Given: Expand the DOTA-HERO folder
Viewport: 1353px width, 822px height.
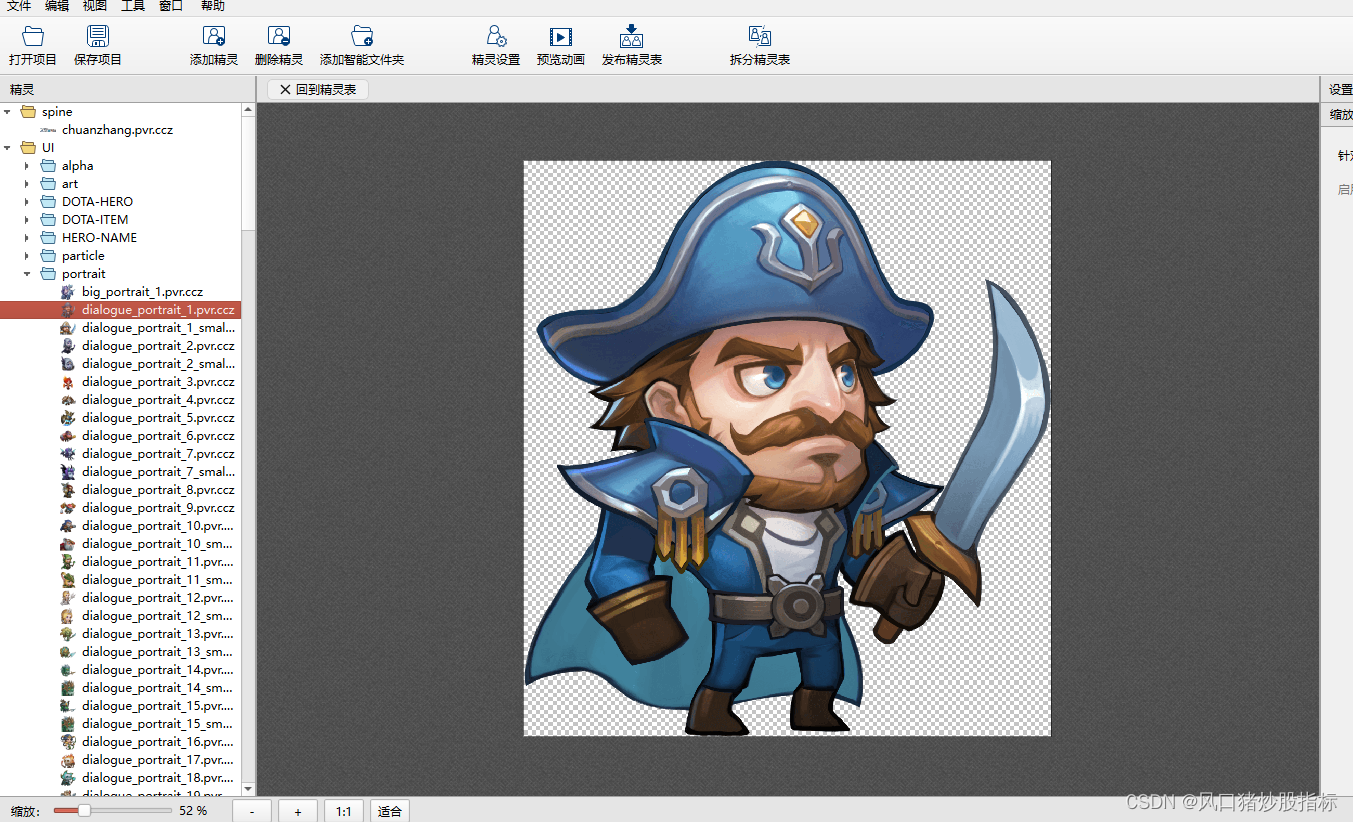Looking at the screenshot, I should tap(27, 202).
